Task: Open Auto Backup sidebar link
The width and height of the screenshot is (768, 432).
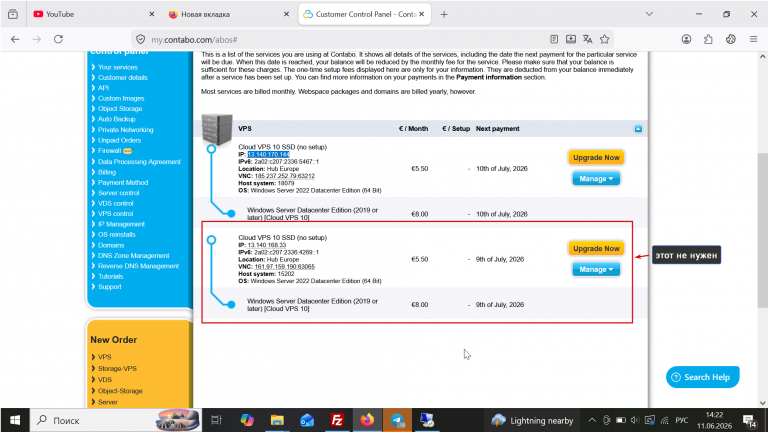Action: pyautogui.click(x=117, y=119)
